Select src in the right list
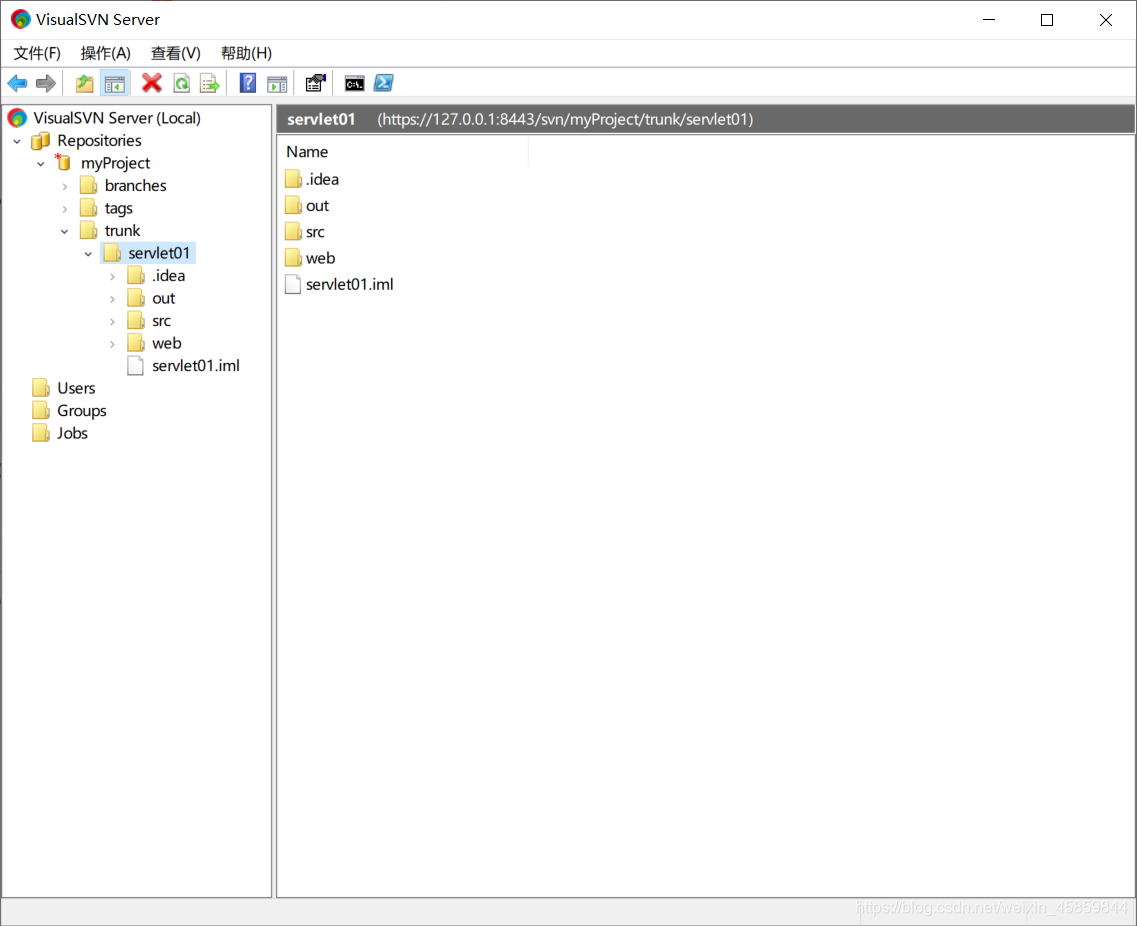 coord(315,231)
